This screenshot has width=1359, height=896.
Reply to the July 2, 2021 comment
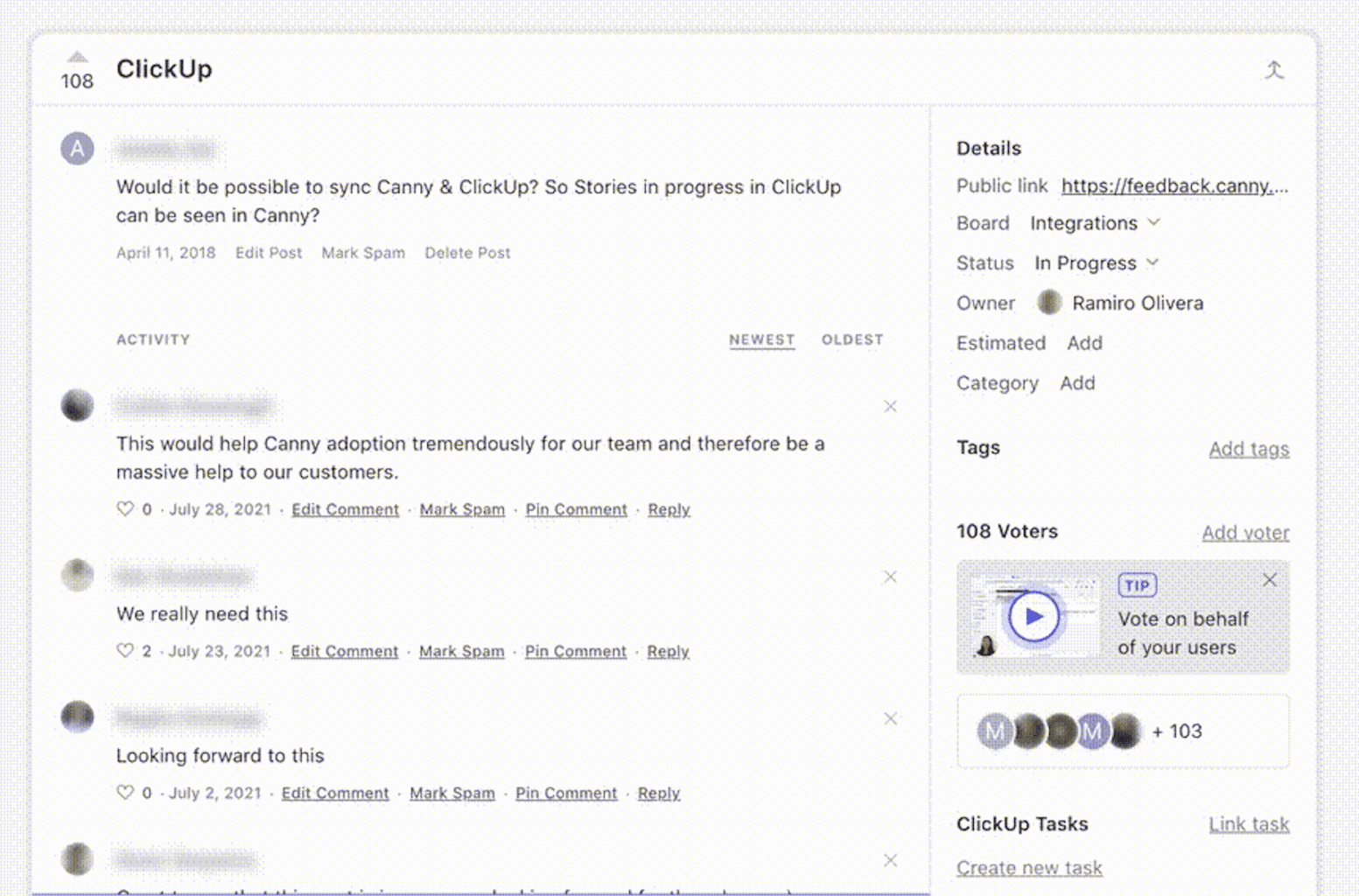click(658, 793)
